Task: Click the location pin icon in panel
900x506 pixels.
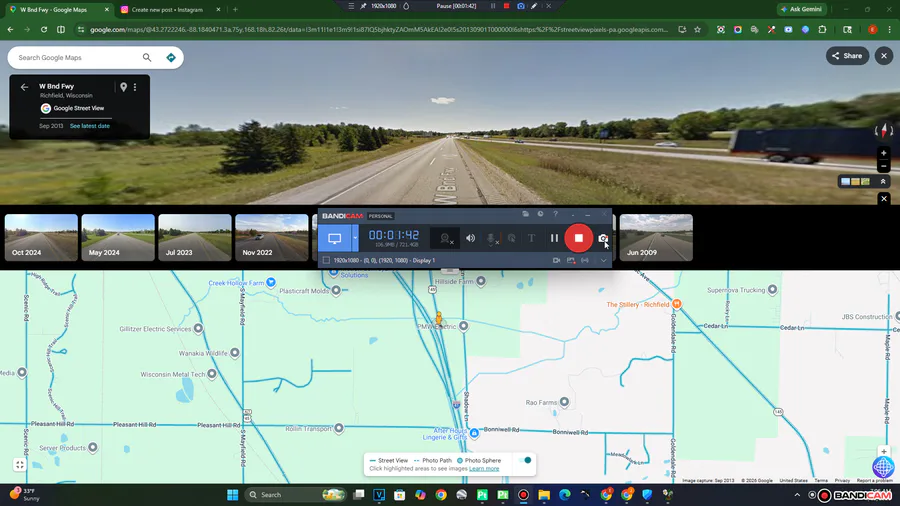Action: pos(123,87)
